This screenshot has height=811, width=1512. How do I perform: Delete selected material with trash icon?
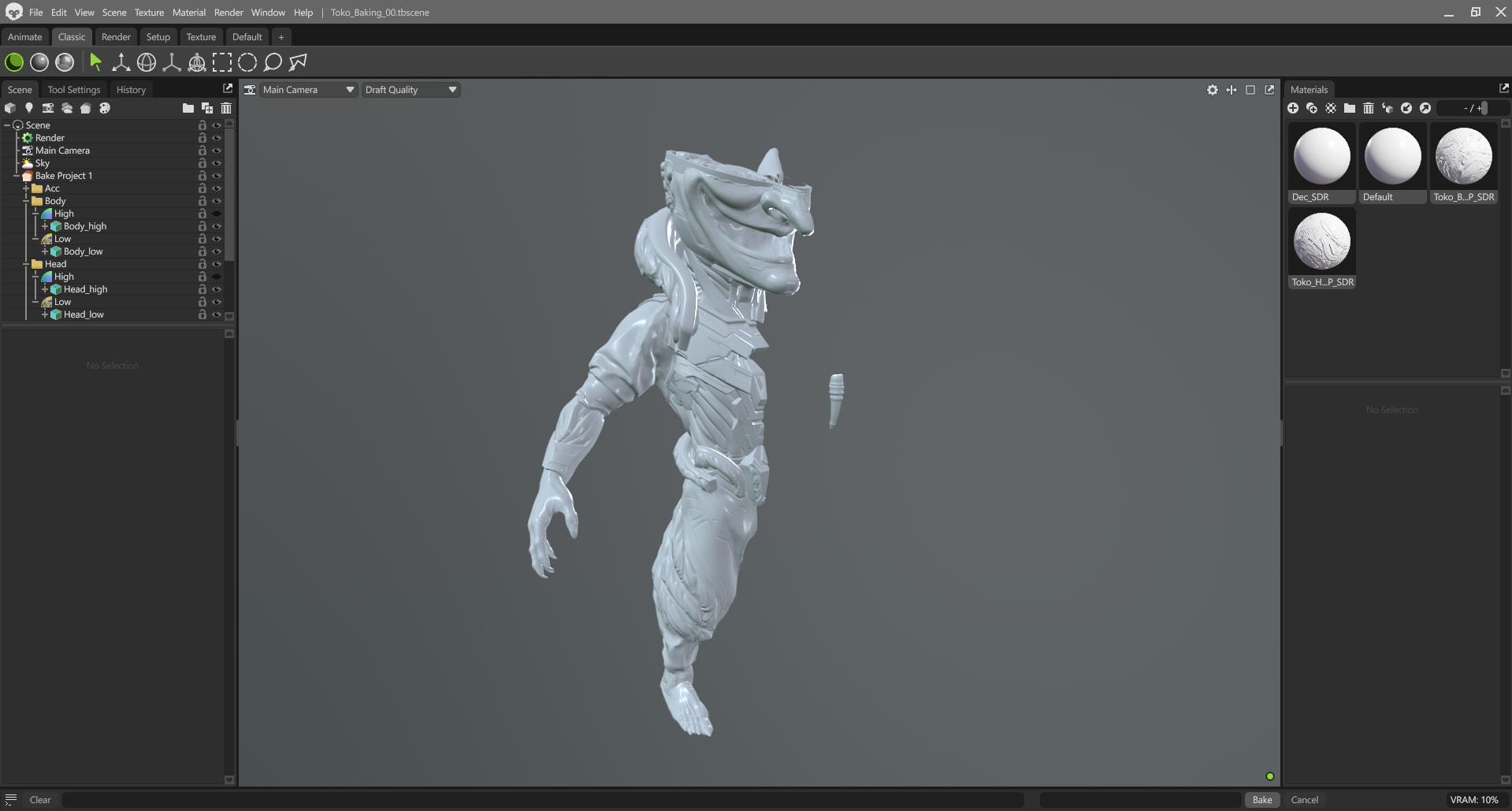pyautogui.click(x=1369, y=108)
